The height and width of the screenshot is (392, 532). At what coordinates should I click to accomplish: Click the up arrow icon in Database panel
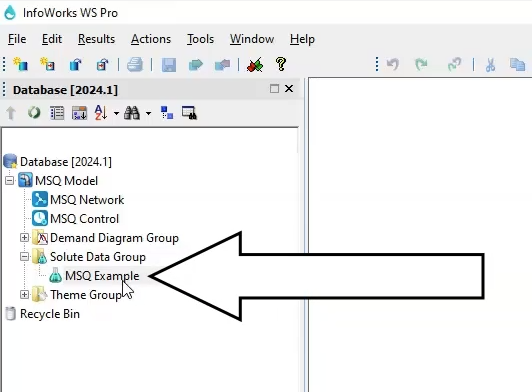click(x=11, y=113)
